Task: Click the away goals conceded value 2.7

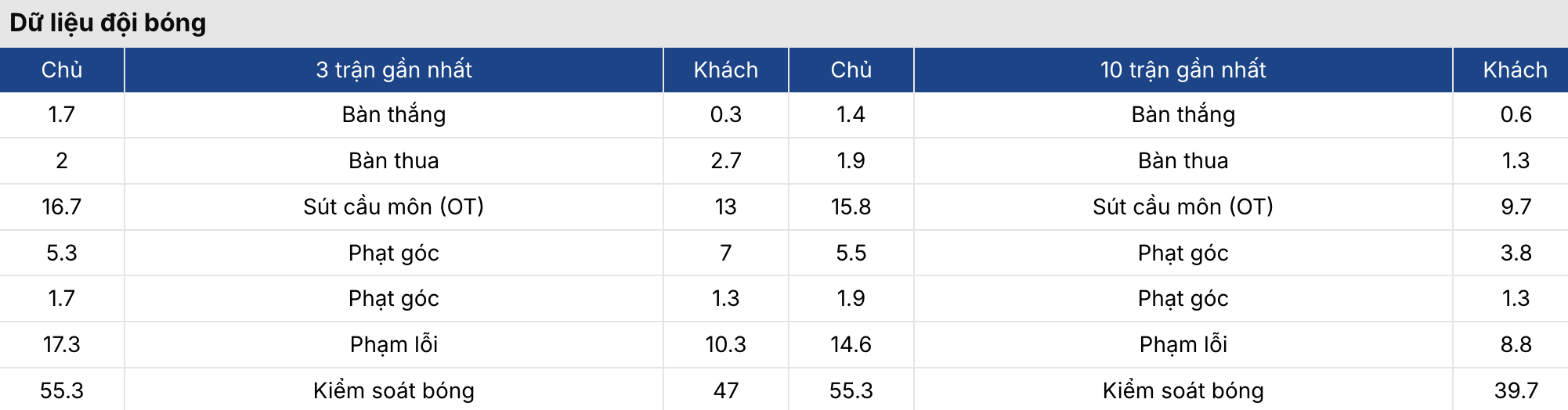Action: click(x=725, y=160)
